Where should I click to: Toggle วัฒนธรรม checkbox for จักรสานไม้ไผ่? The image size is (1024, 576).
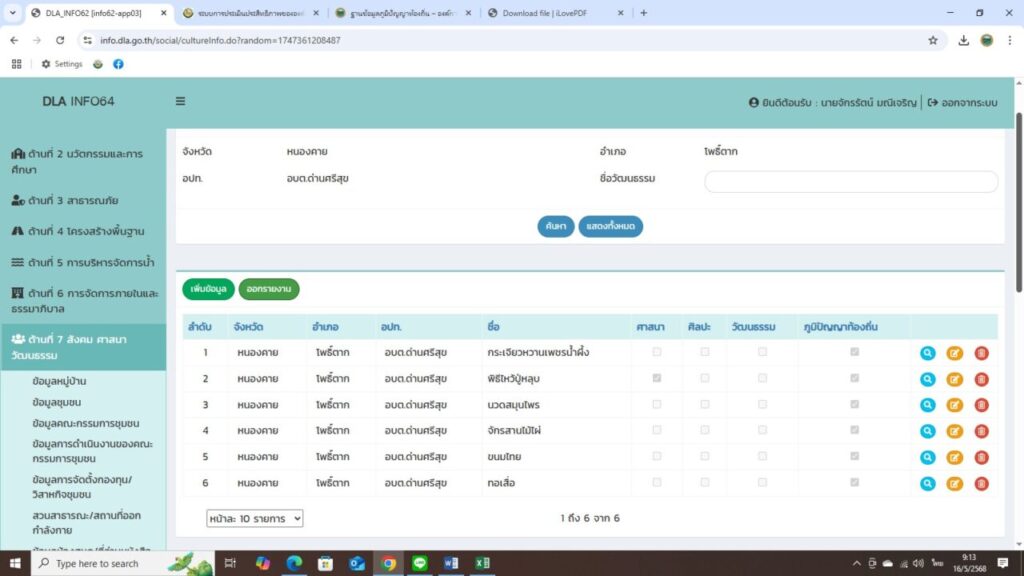coord(762,430)
